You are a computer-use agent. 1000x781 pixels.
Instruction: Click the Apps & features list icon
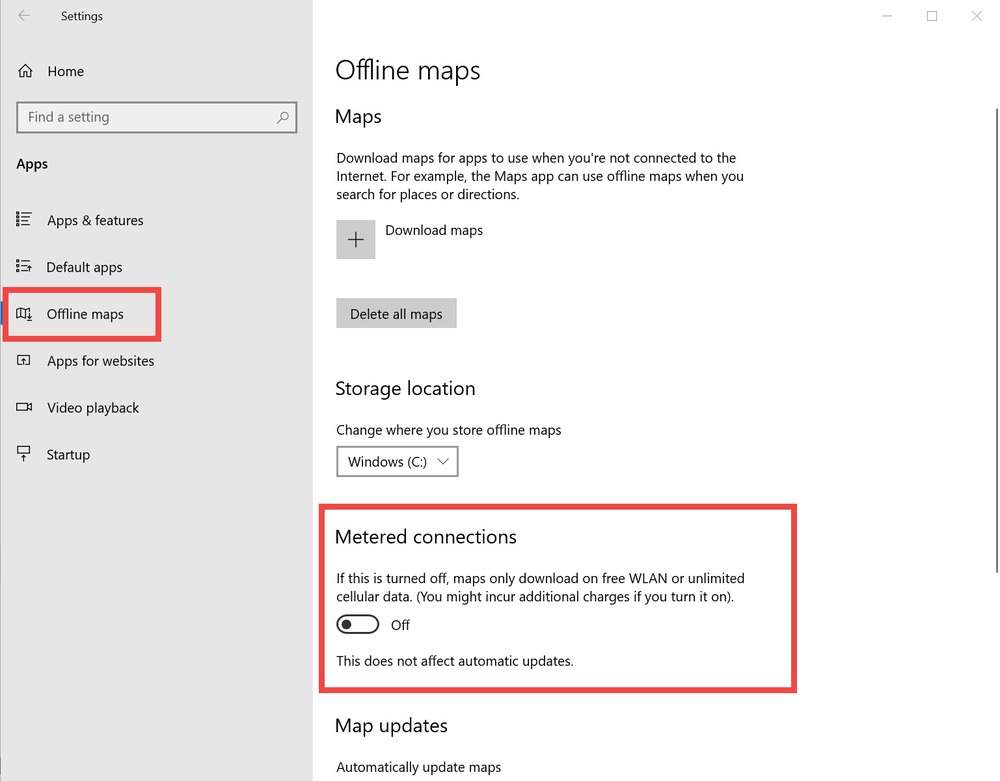24,220
